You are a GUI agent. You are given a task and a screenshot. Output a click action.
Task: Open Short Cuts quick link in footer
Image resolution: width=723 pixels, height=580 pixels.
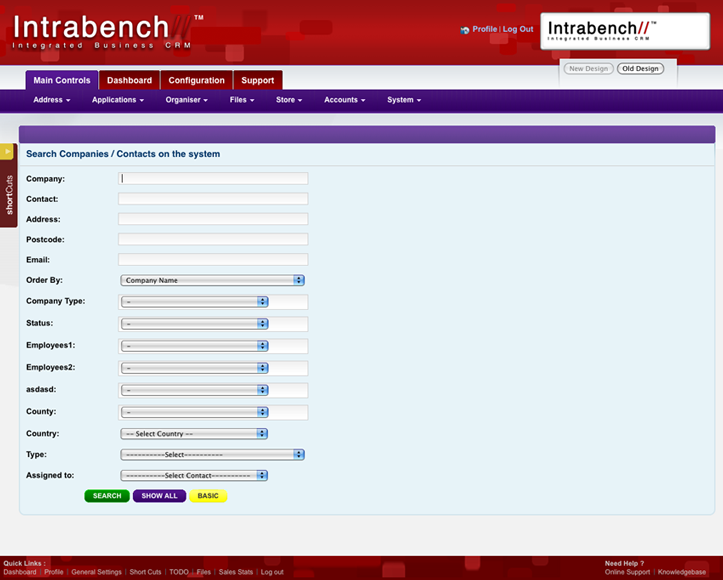coord(145,572)
